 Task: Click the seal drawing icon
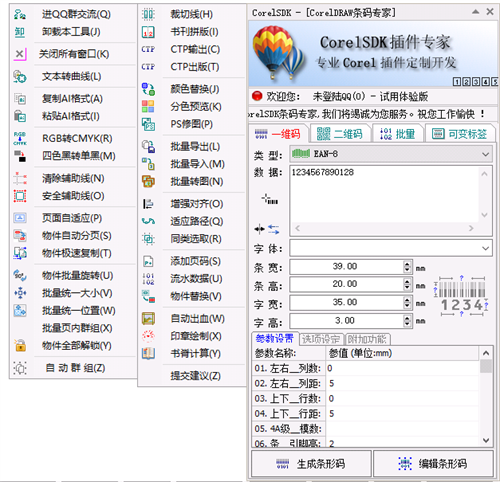coord(148,336)
